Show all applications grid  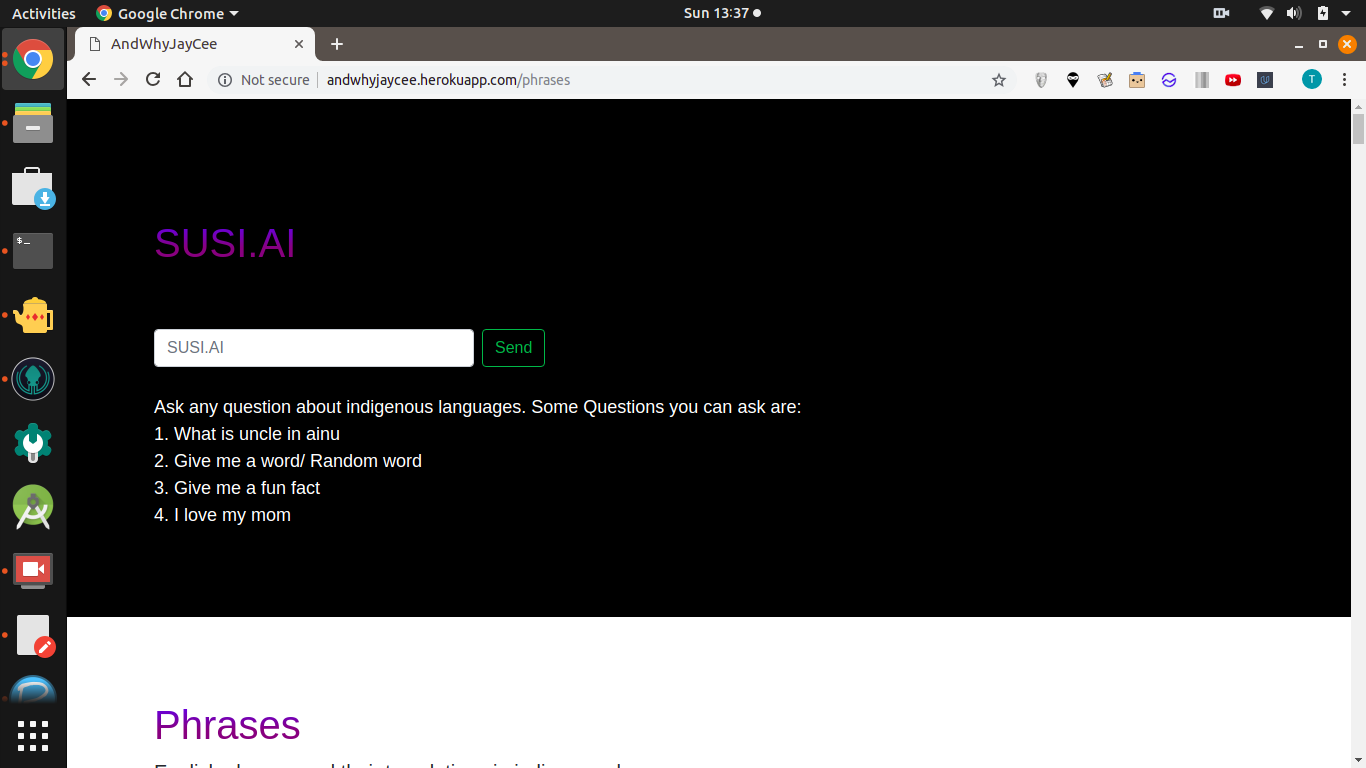(33, 735)
